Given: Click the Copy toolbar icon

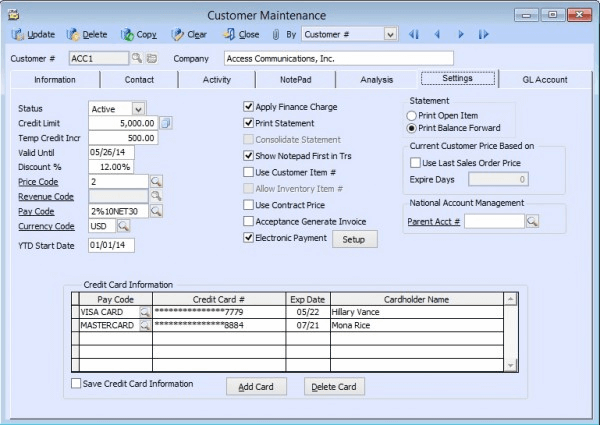Looking at the screenshot, I should 127,35.
